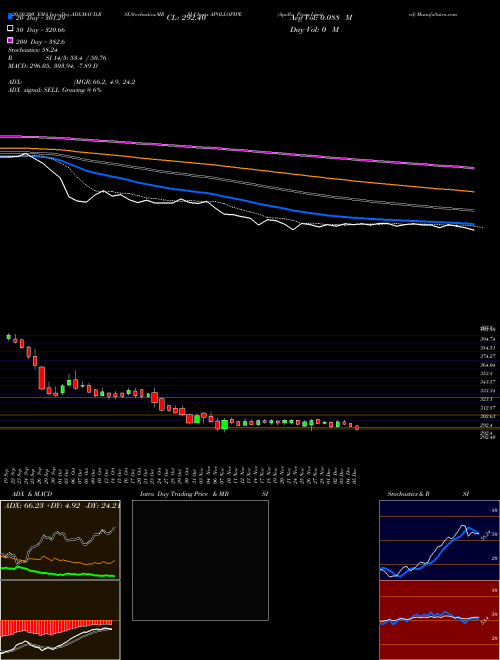Click the MACD values readout line
The image size is (500, 660).
click(53, 66)
